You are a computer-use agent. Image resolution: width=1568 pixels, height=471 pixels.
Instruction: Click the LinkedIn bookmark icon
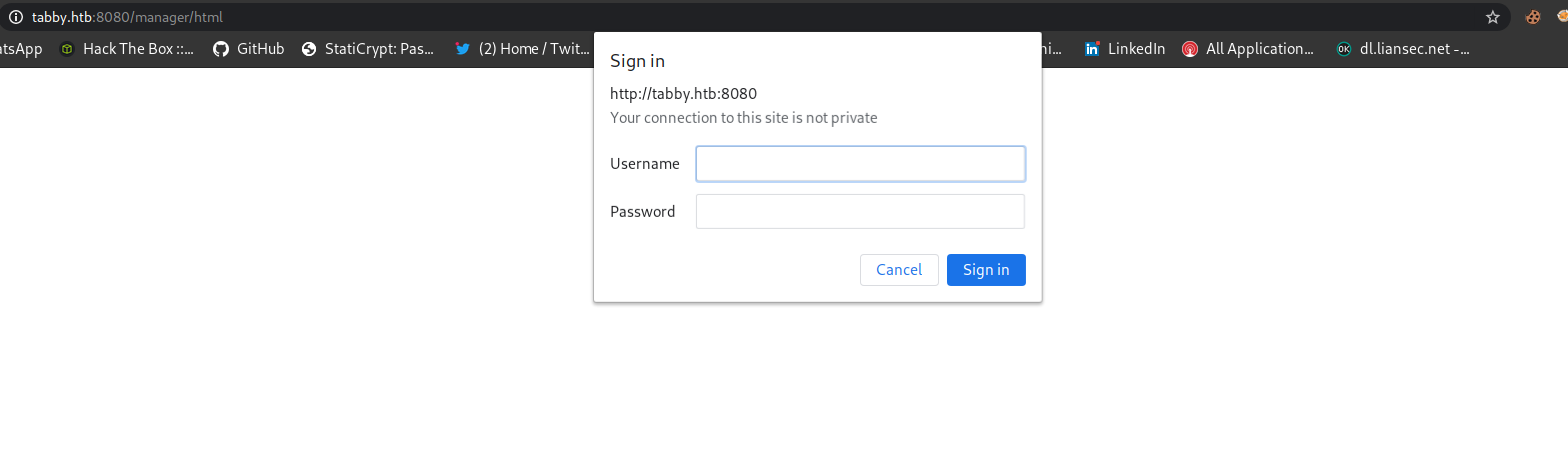pos(1092,48)
